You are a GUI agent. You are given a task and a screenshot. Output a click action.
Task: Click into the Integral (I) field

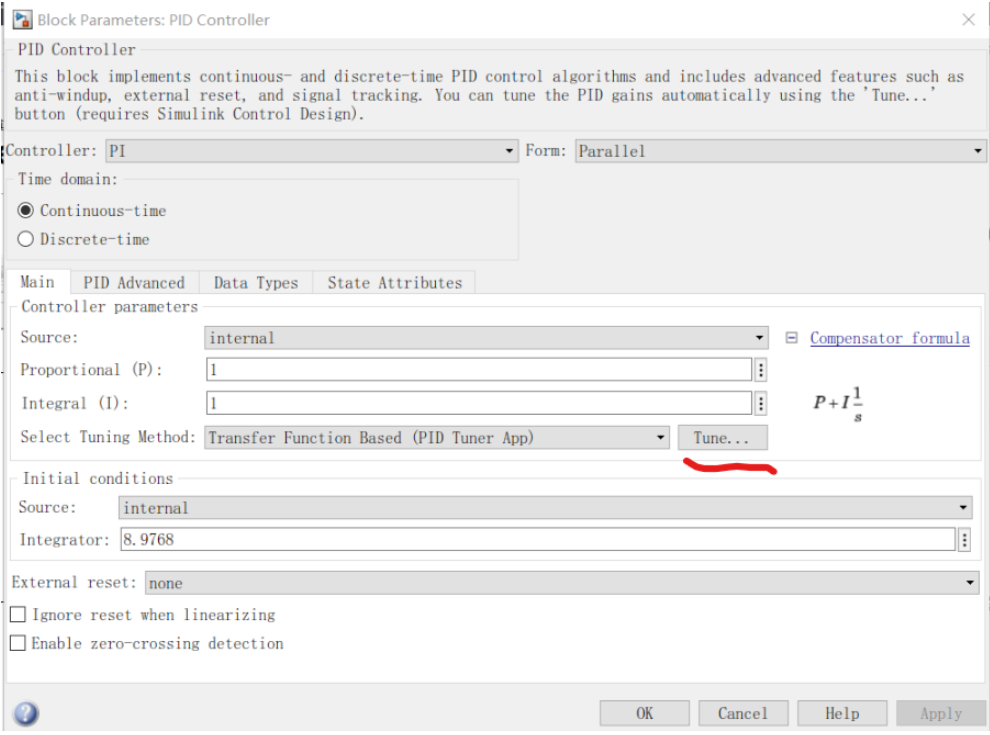click(479, 403)
